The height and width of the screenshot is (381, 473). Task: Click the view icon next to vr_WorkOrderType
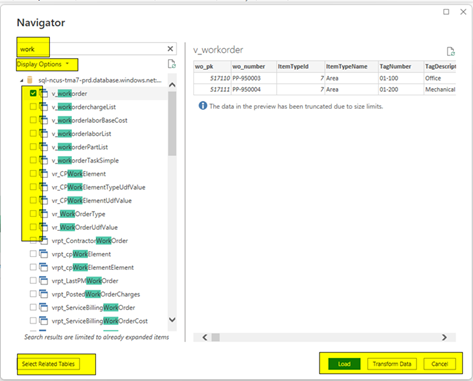pyautogui.click(x=43, y=214)
